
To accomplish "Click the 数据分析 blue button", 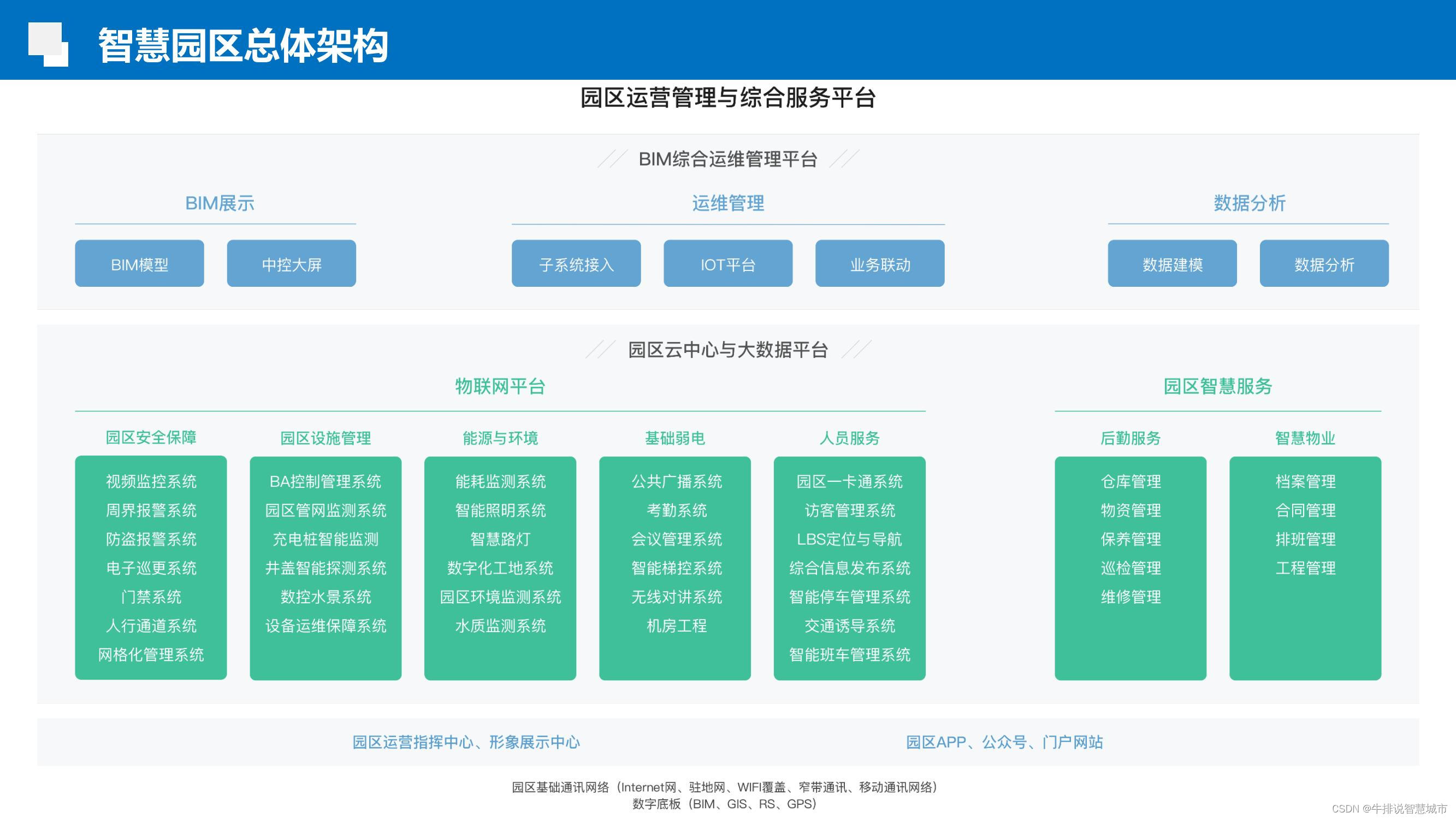I will click(1324, 263).
